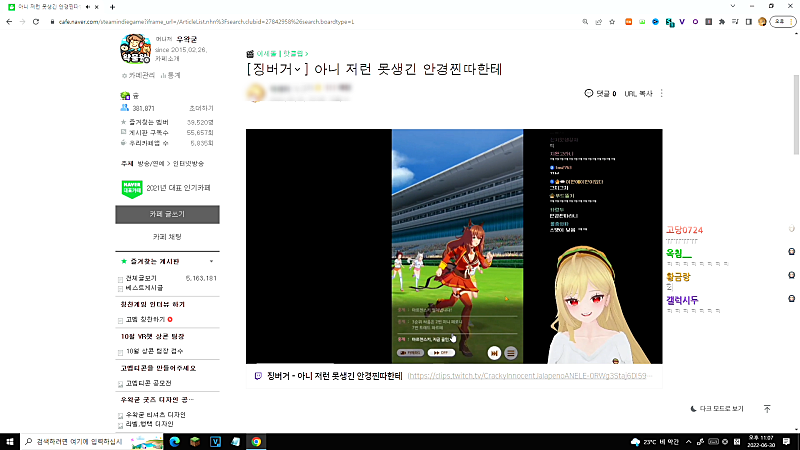Viewport: 800px width, 450px height.
Task: Collapse the 즐겨찾는 게시판 favorites section
Action: (x=211, y=261)
